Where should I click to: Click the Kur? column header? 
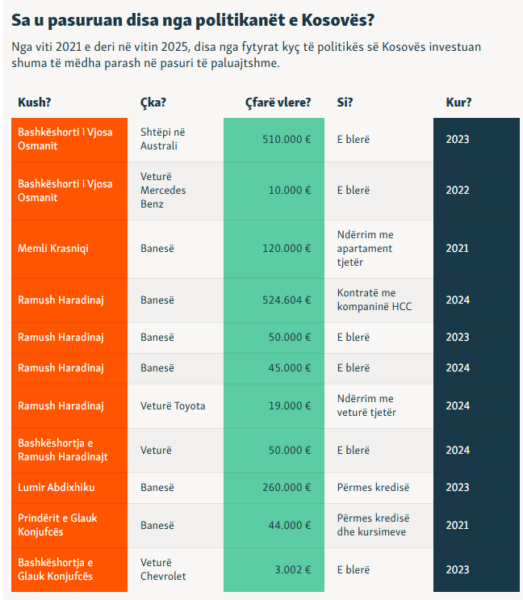(459, 102)
